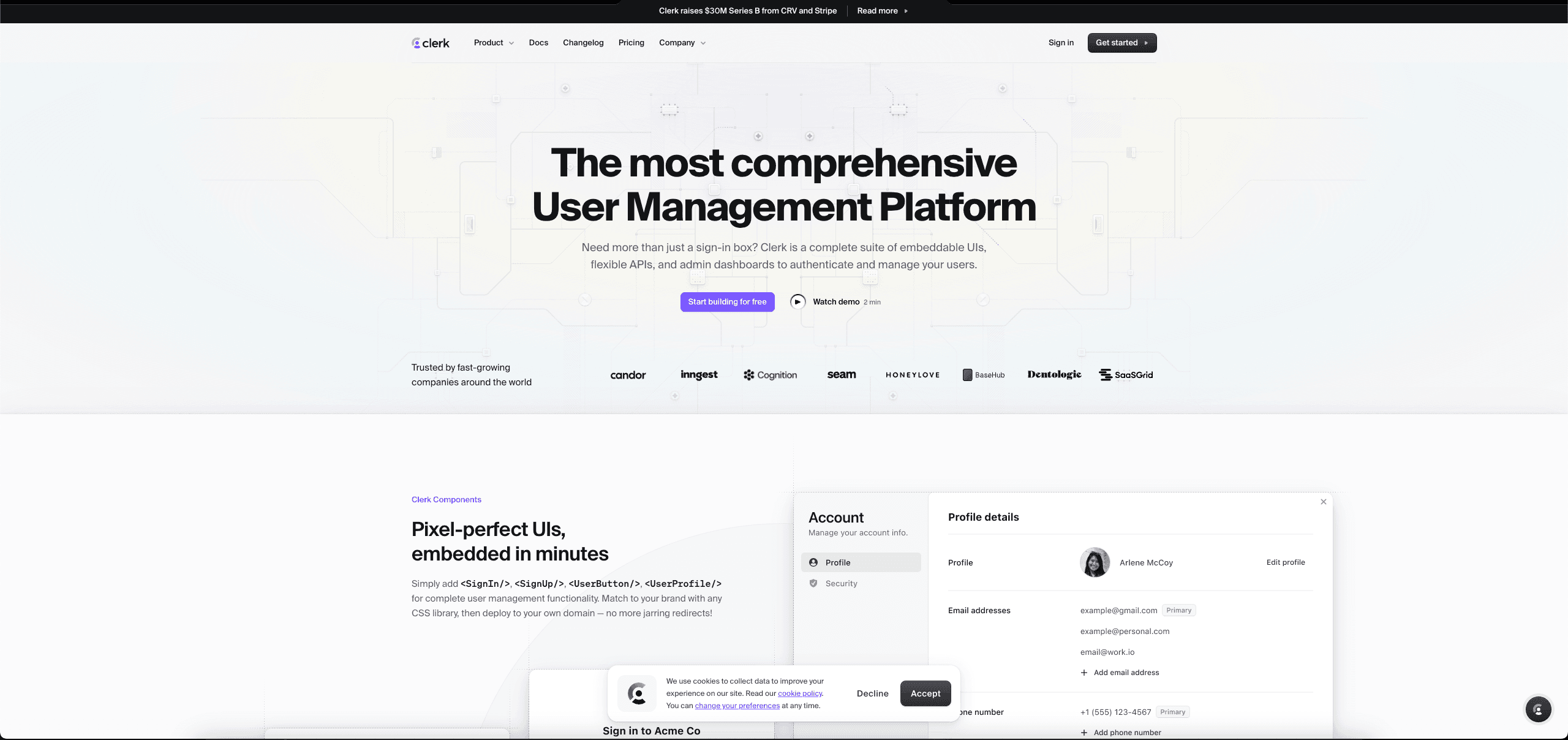
Task: Click Arlene McCoy's avatar photo
Action: coord(1095,562)
